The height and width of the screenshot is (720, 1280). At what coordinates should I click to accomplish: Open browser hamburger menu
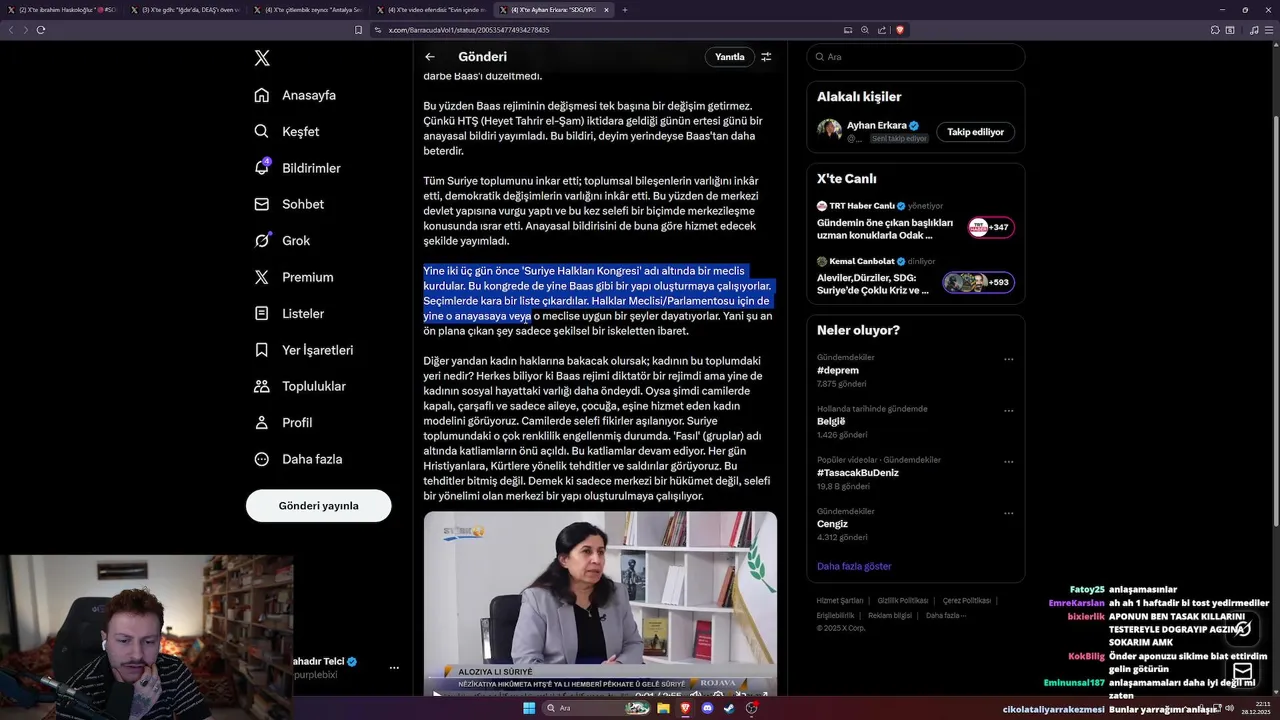1268,30
